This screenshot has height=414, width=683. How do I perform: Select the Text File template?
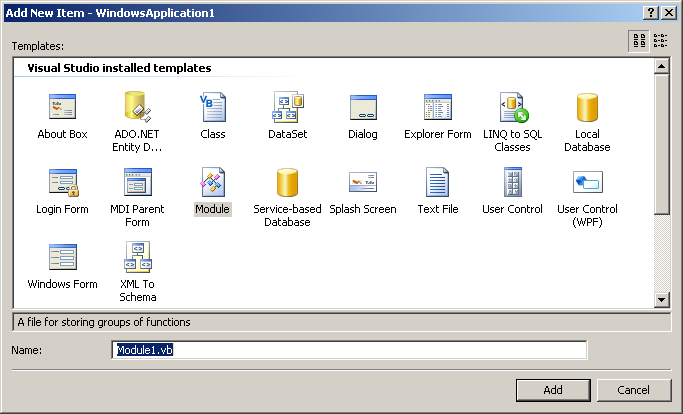[437, 183]
